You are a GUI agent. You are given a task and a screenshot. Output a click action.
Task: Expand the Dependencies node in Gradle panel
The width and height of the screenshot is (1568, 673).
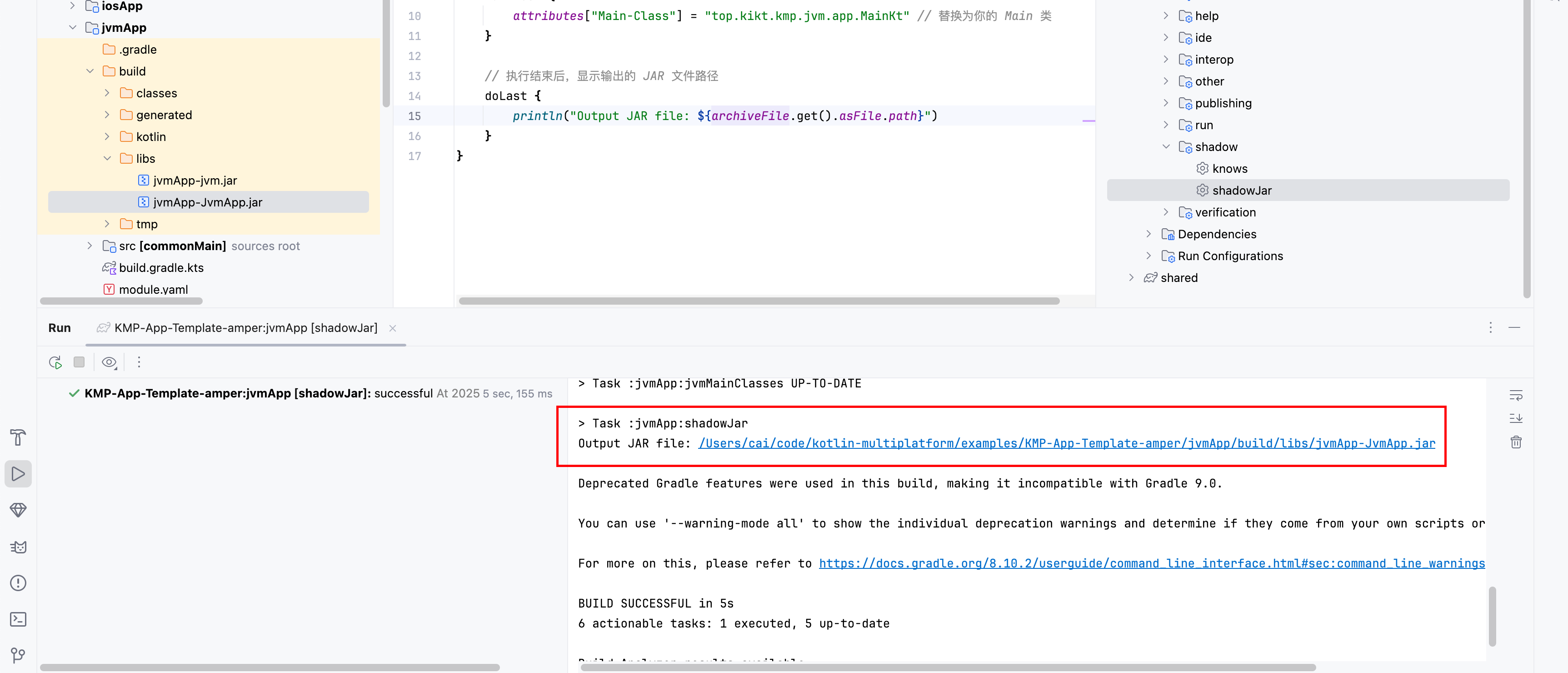coord(1149,235)
